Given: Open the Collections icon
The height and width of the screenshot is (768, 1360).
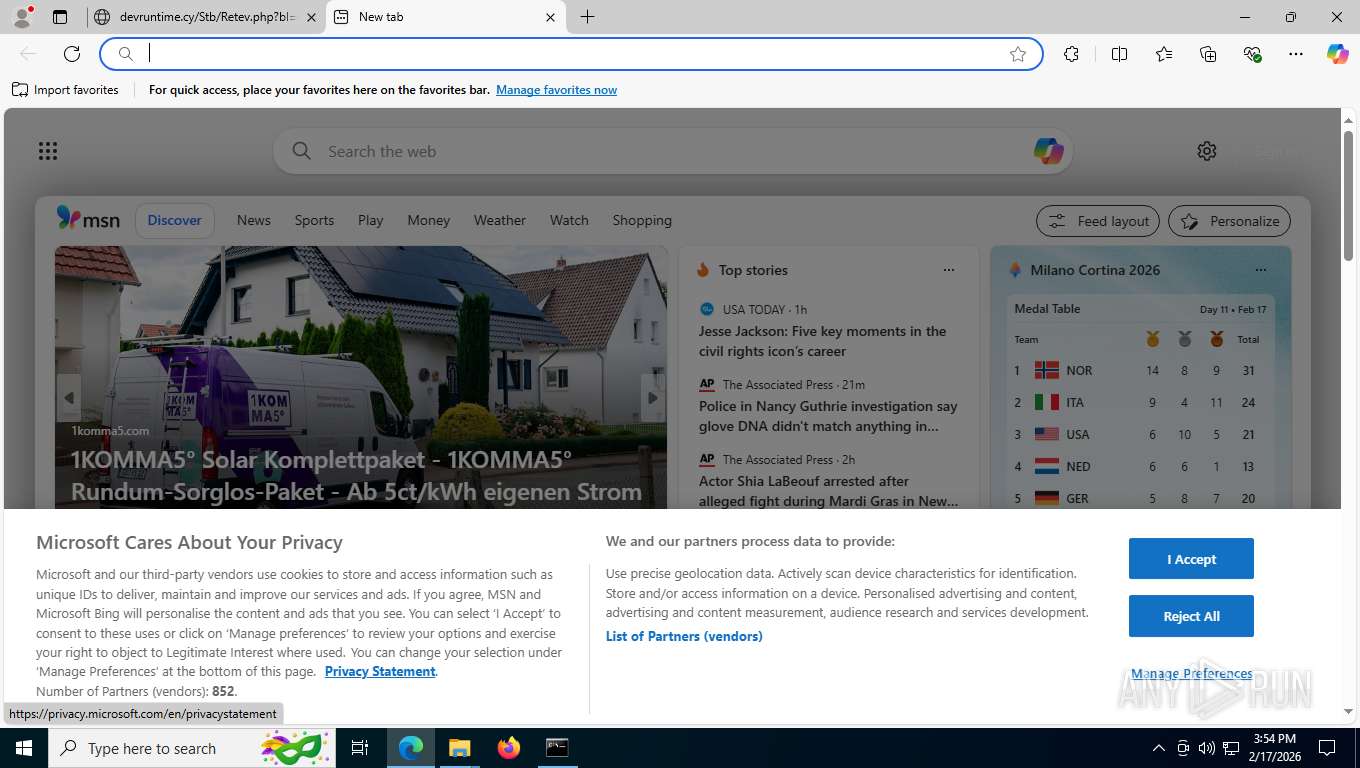Looking at the screenshot, I should [x=1208, y=54].
